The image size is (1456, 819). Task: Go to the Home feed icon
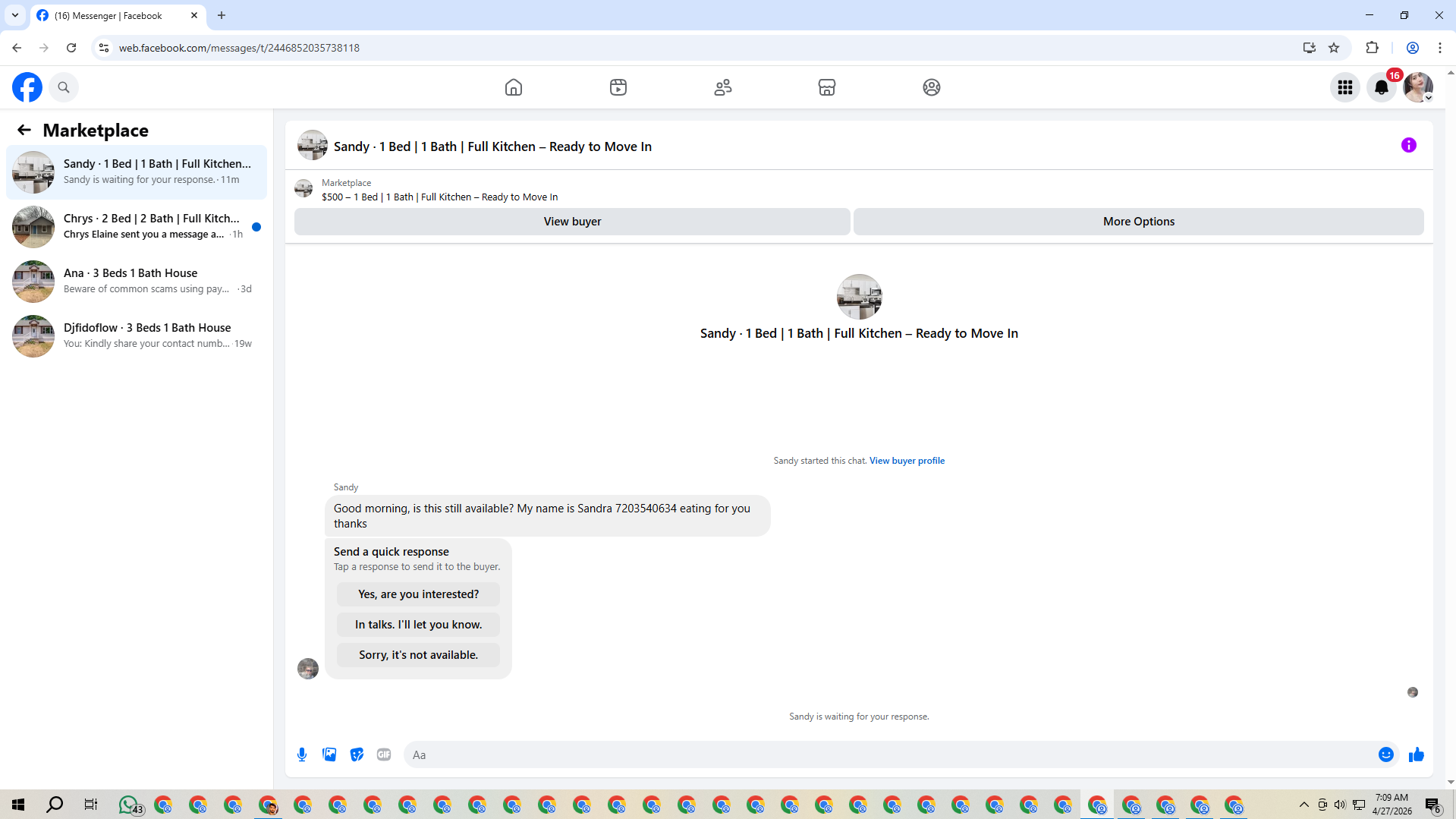(514, 87)
